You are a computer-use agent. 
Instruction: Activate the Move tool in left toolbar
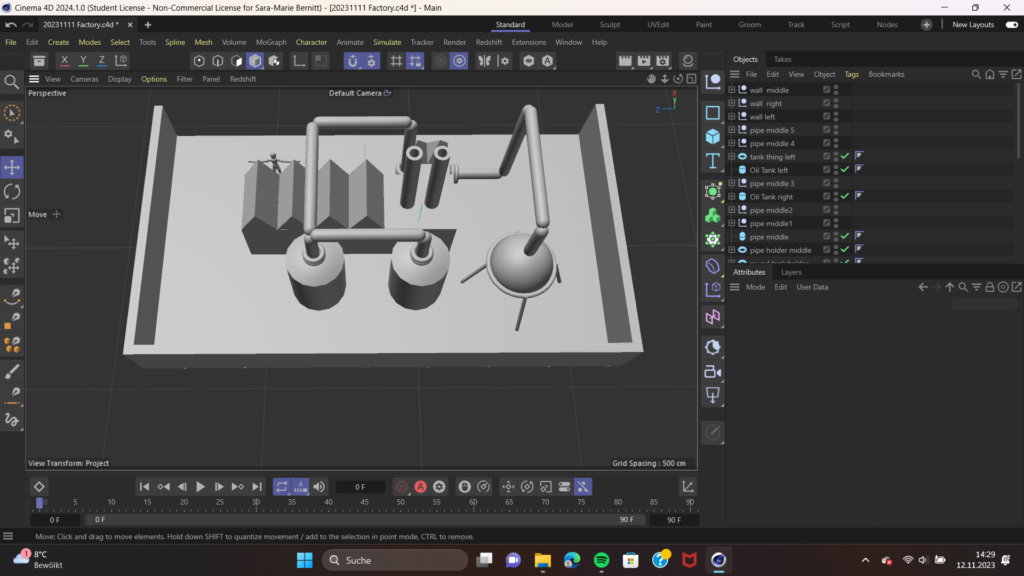point(12,167)
